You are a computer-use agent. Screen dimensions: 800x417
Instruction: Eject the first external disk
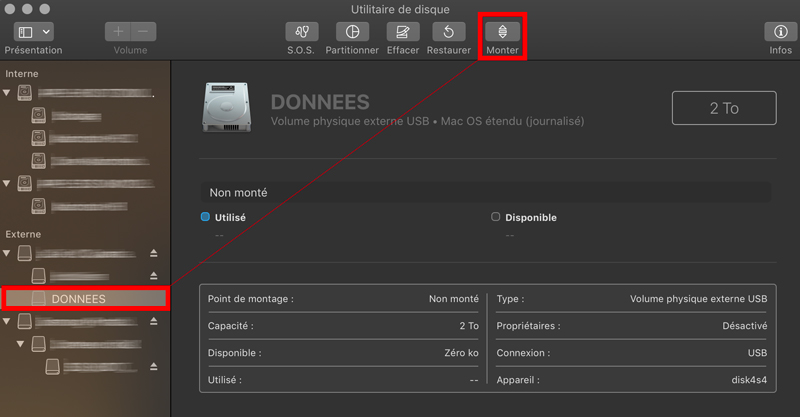coord(154,254)
